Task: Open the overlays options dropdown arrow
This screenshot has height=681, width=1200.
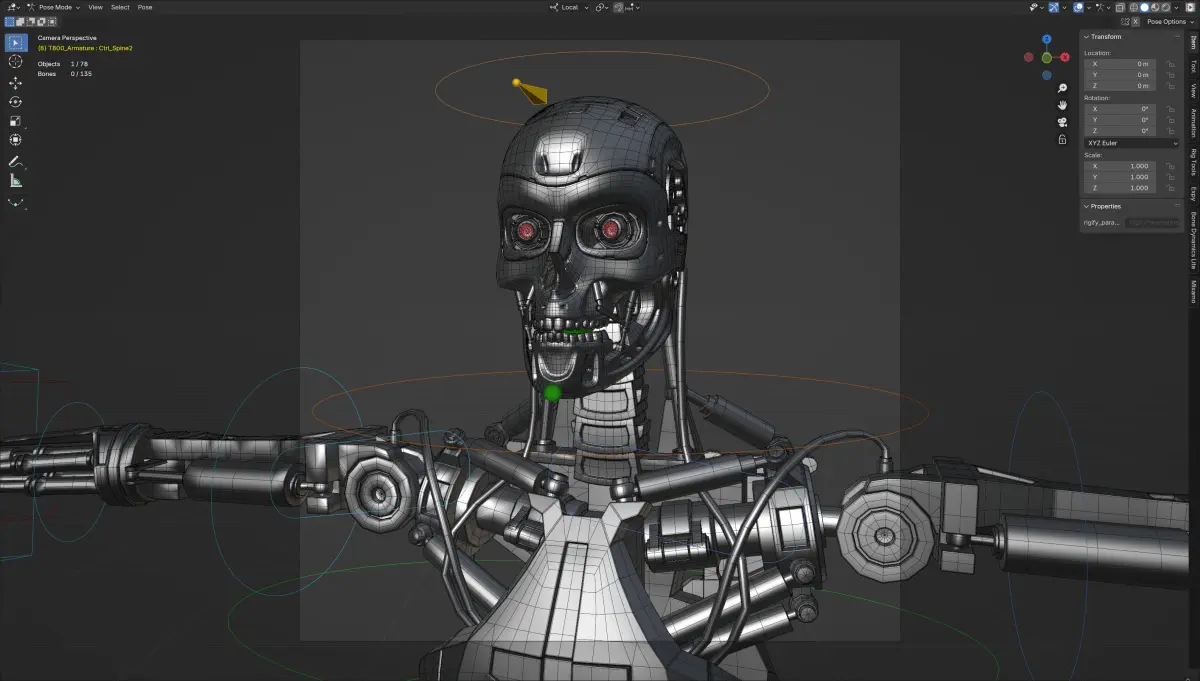Action: tap(1089, 8)
